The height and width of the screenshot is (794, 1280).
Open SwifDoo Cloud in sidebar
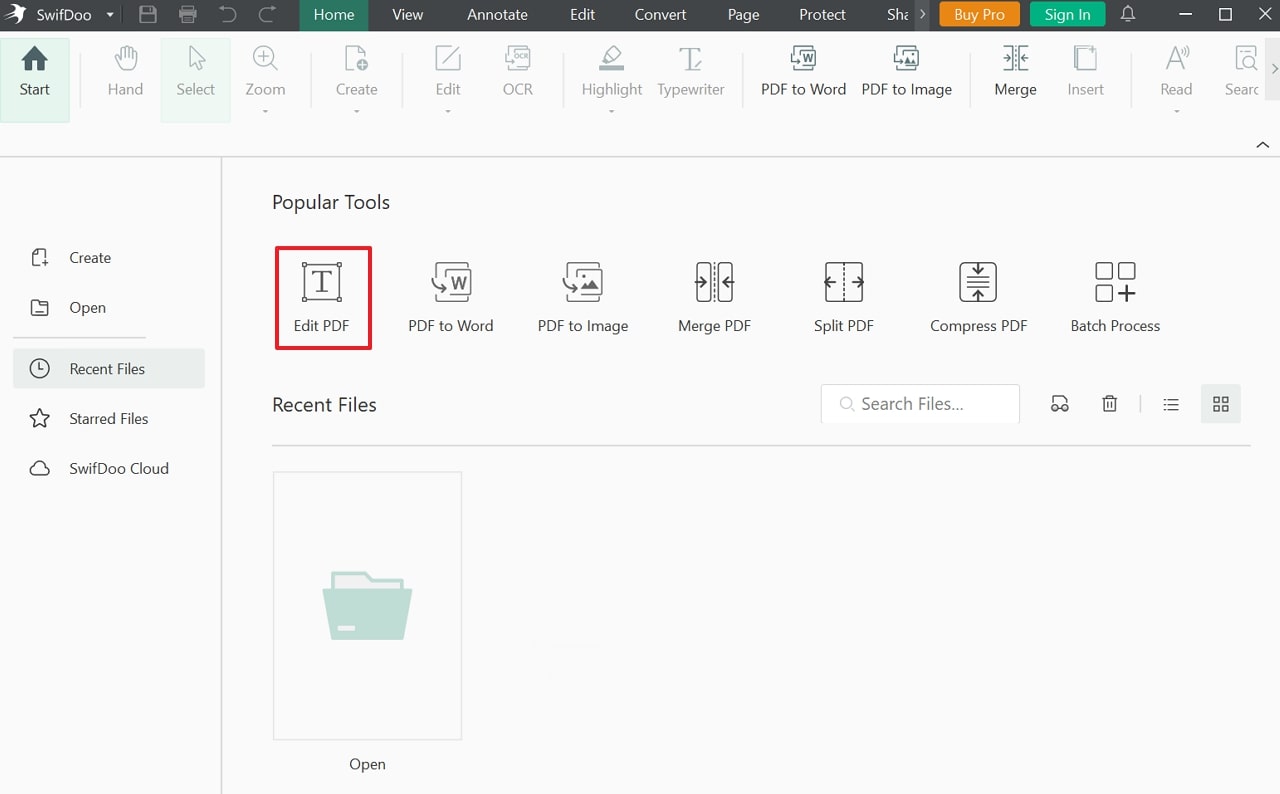coord(109,468)
